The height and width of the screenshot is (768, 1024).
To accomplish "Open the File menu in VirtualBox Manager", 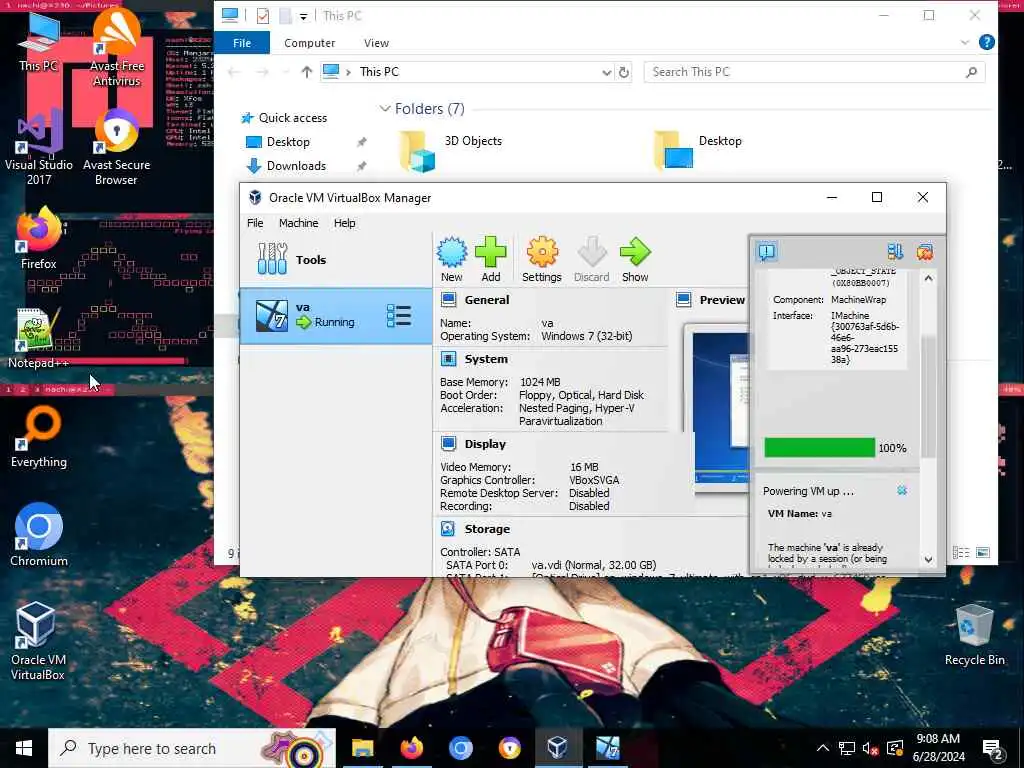I will [x=255, y=223].
